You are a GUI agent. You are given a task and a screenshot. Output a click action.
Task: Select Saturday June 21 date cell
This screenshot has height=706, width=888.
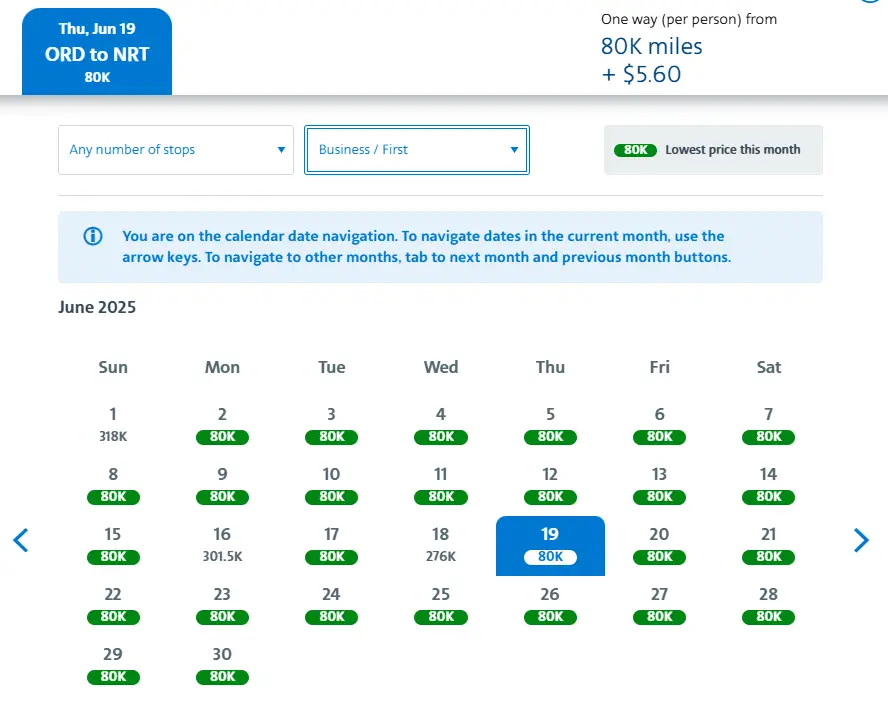pyautogui.click(x=768, y=544)
